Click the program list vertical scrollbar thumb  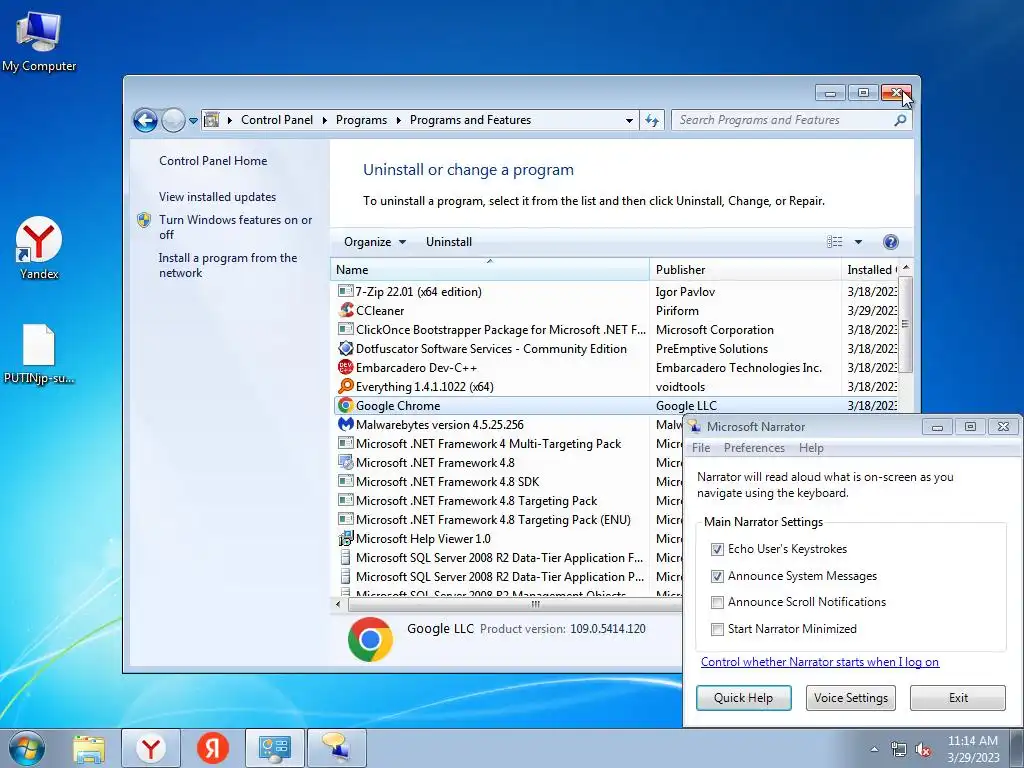coord(905,325)
